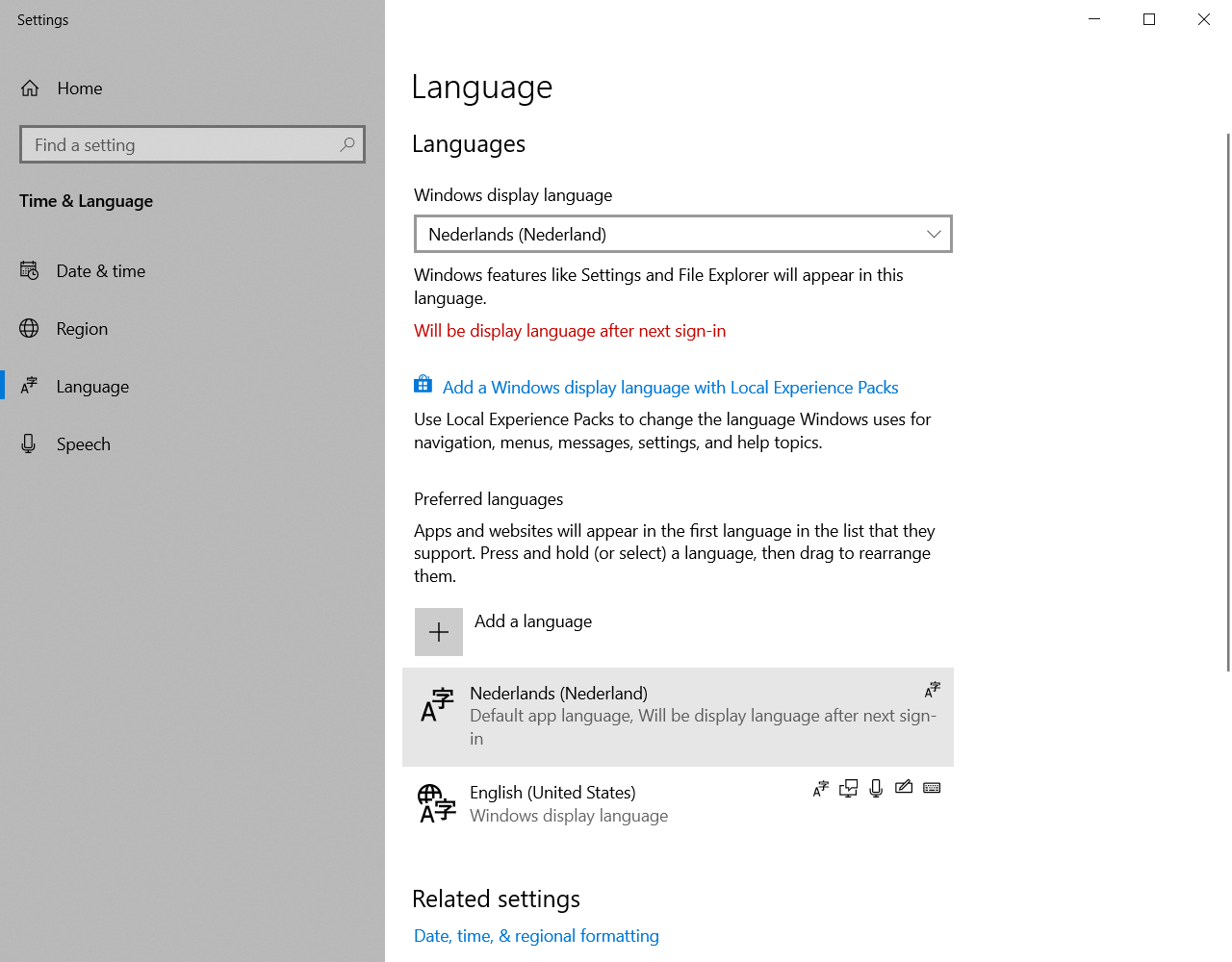Click the plus icon to add a language
Image resolution: width=1232 pixels, height=962 pixels.
coord(439,631)
